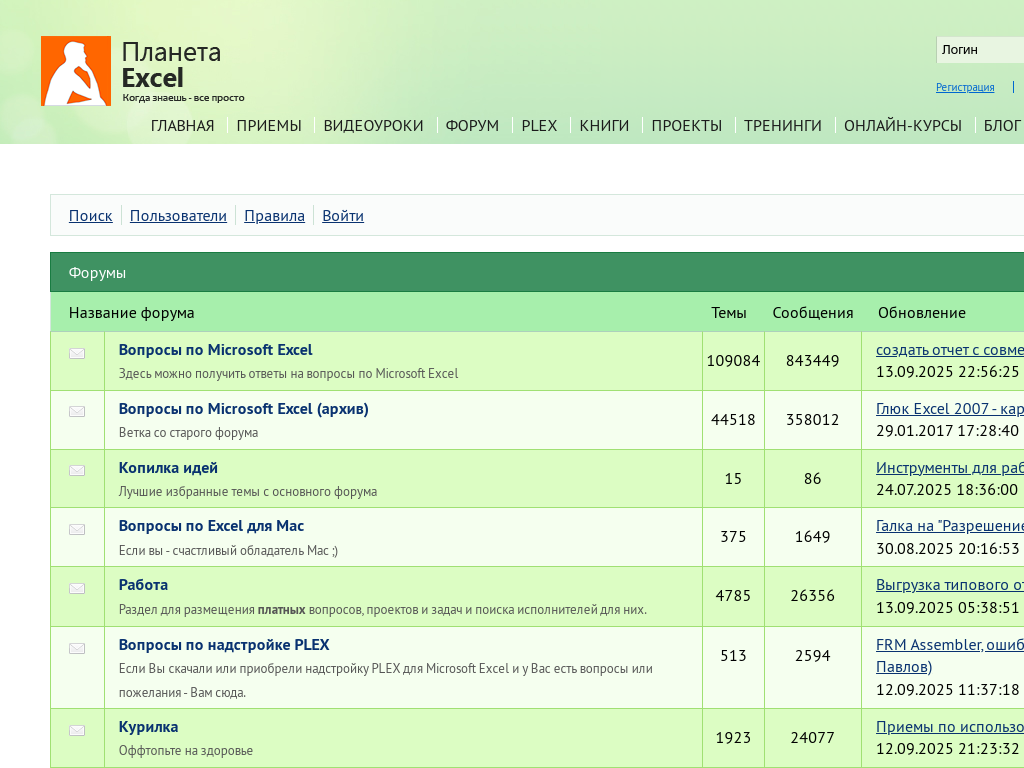Open Вопросы по Excel для Mac forum
This screenshot has width=1024, height=768.
211,526
